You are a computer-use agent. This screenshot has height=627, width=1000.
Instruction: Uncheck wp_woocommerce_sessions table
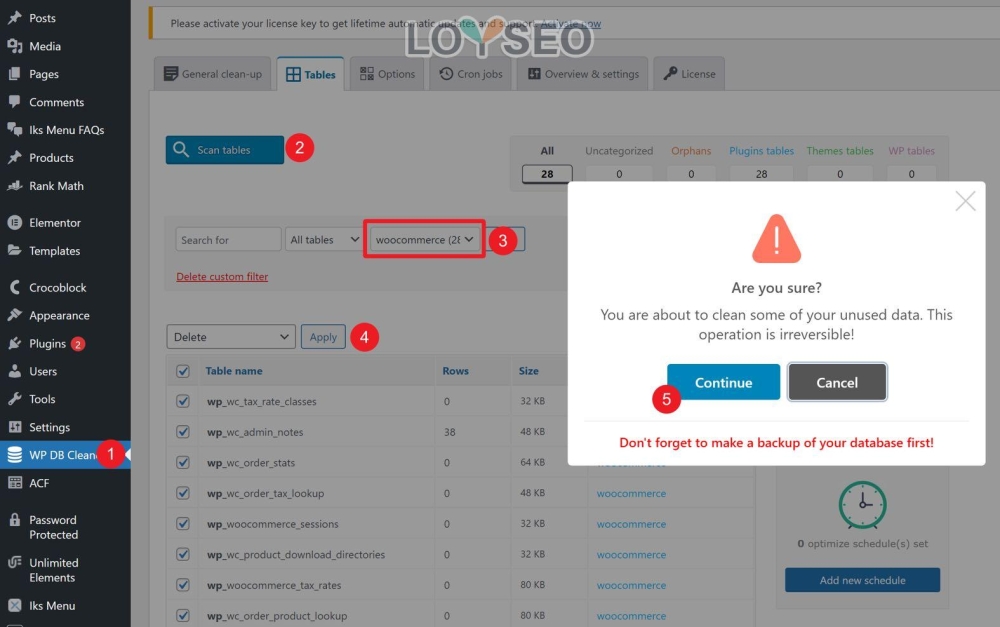pyautogui.click(x=183, y=524)
